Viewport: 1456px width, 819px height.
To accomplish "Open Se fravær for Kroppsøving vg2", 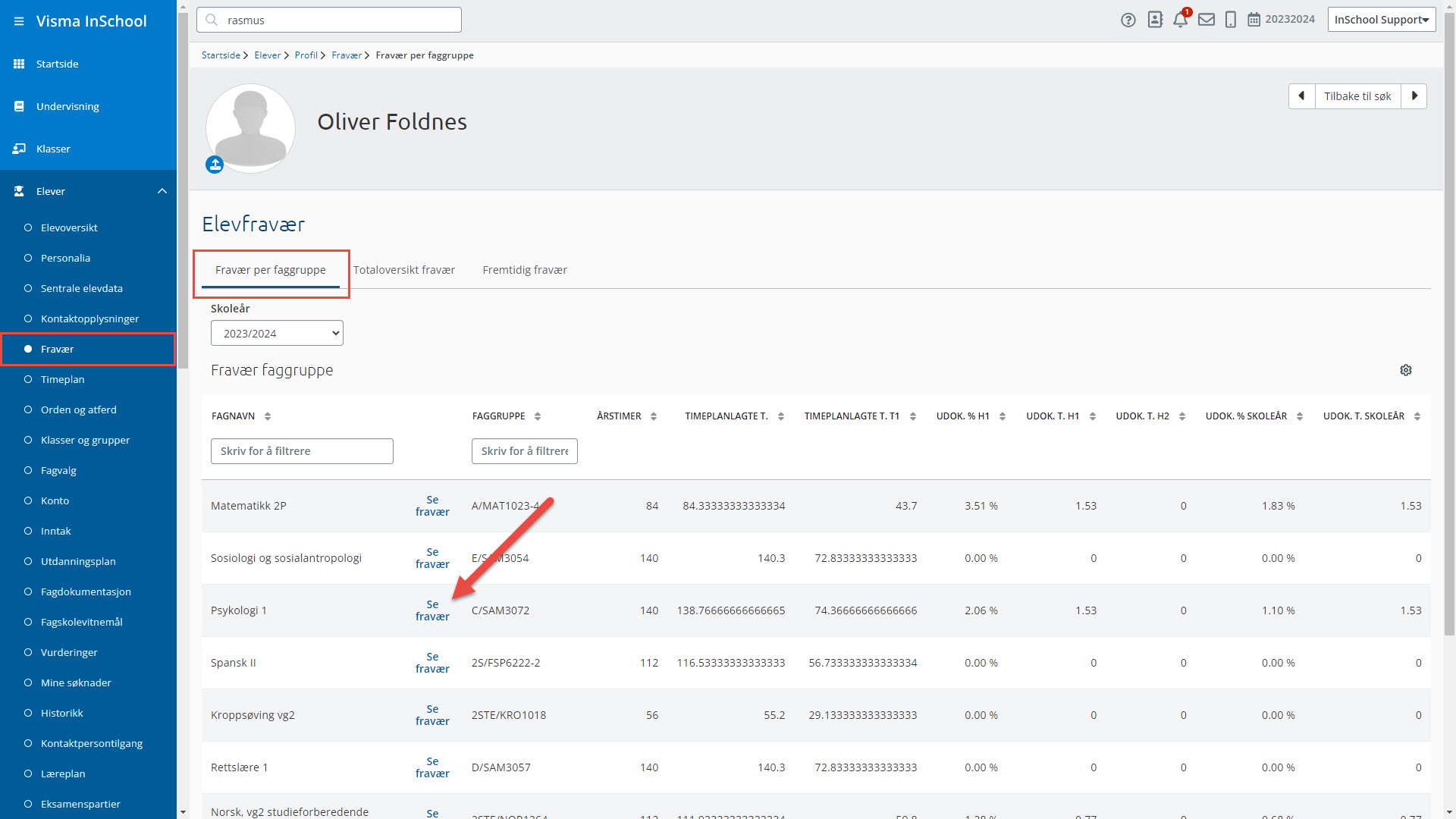I will (432, 715).
